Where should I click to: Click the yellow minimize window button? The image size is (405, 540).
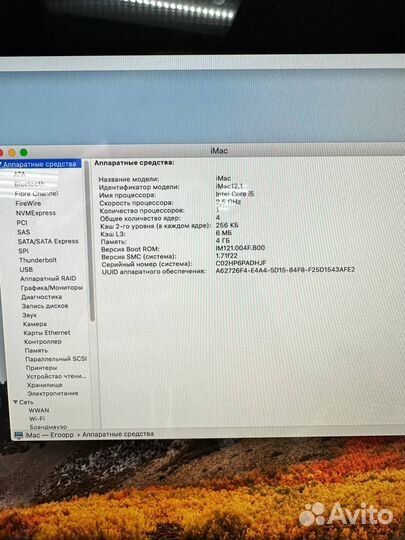pos(12,152)
